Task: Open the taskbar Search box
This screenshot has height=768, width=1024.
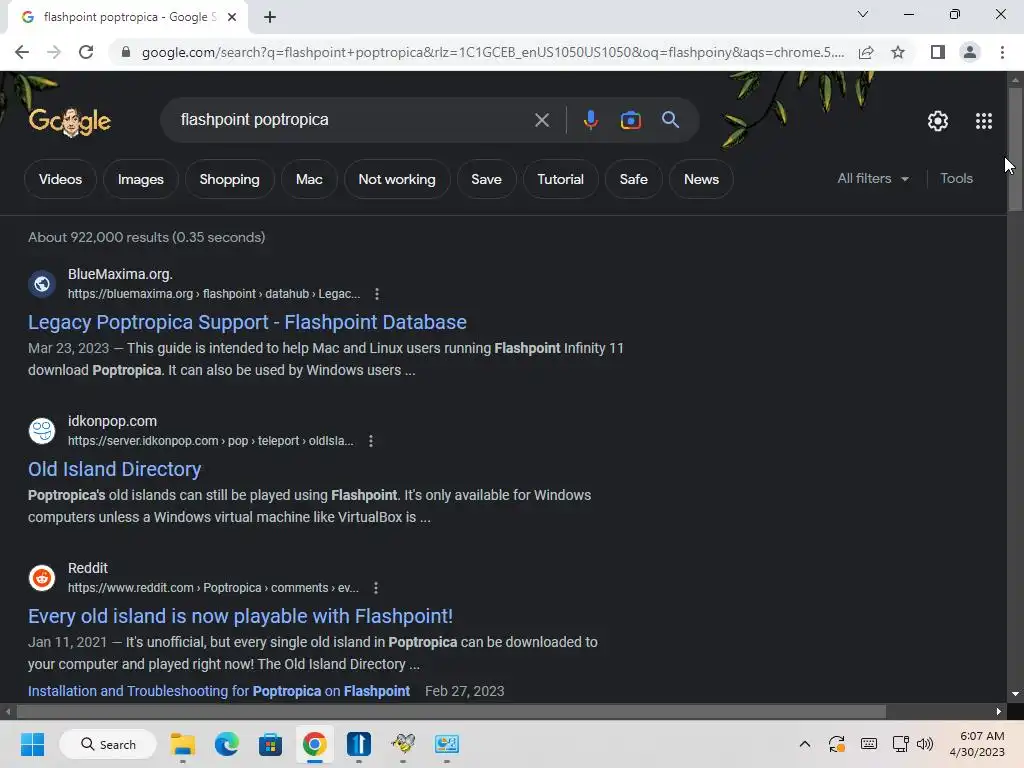Action: pos(108,744)
